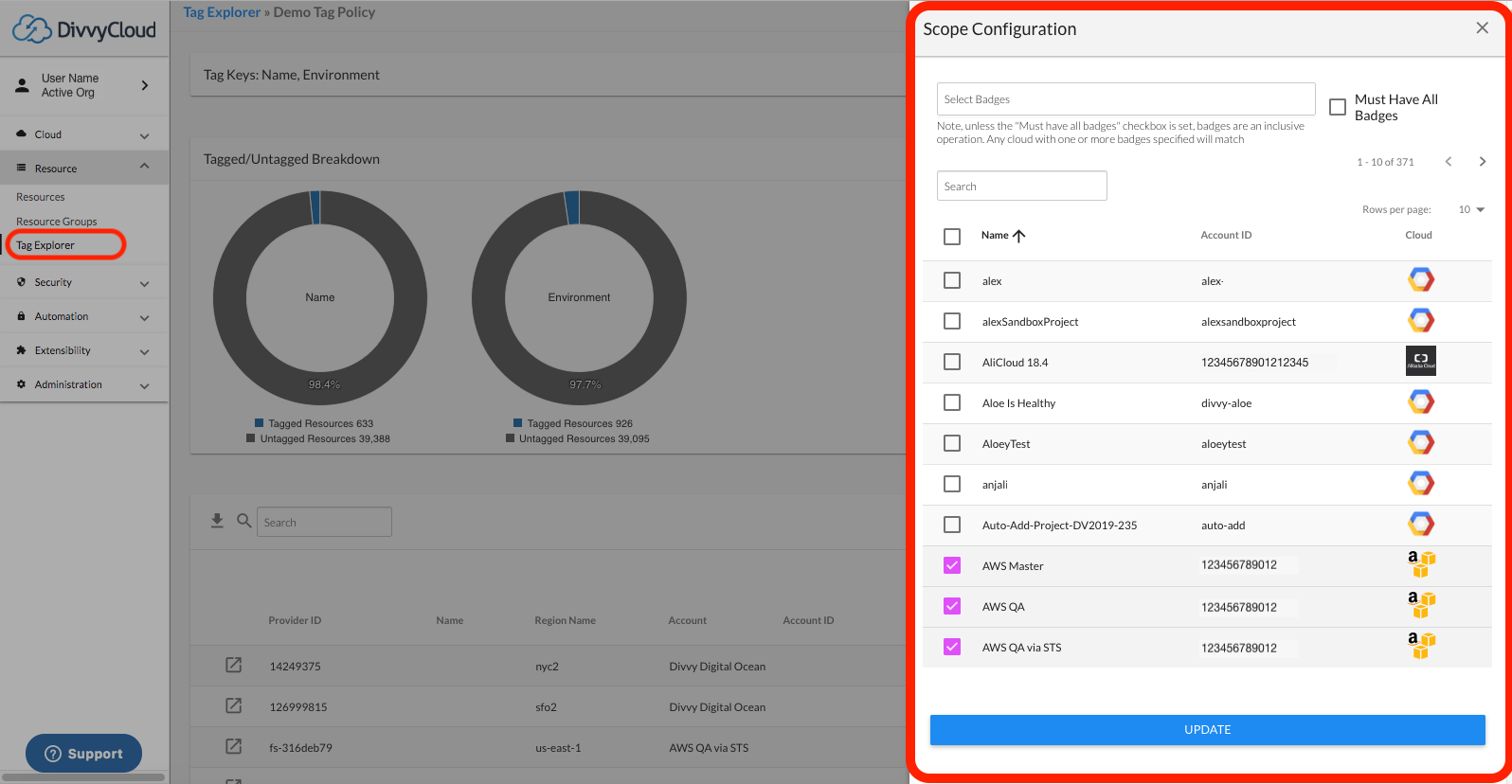1512x784 pixels.
Task: Click the Alibaba Cloud icon for AliCloud 18.4
Action: [x=1420, y=362]
